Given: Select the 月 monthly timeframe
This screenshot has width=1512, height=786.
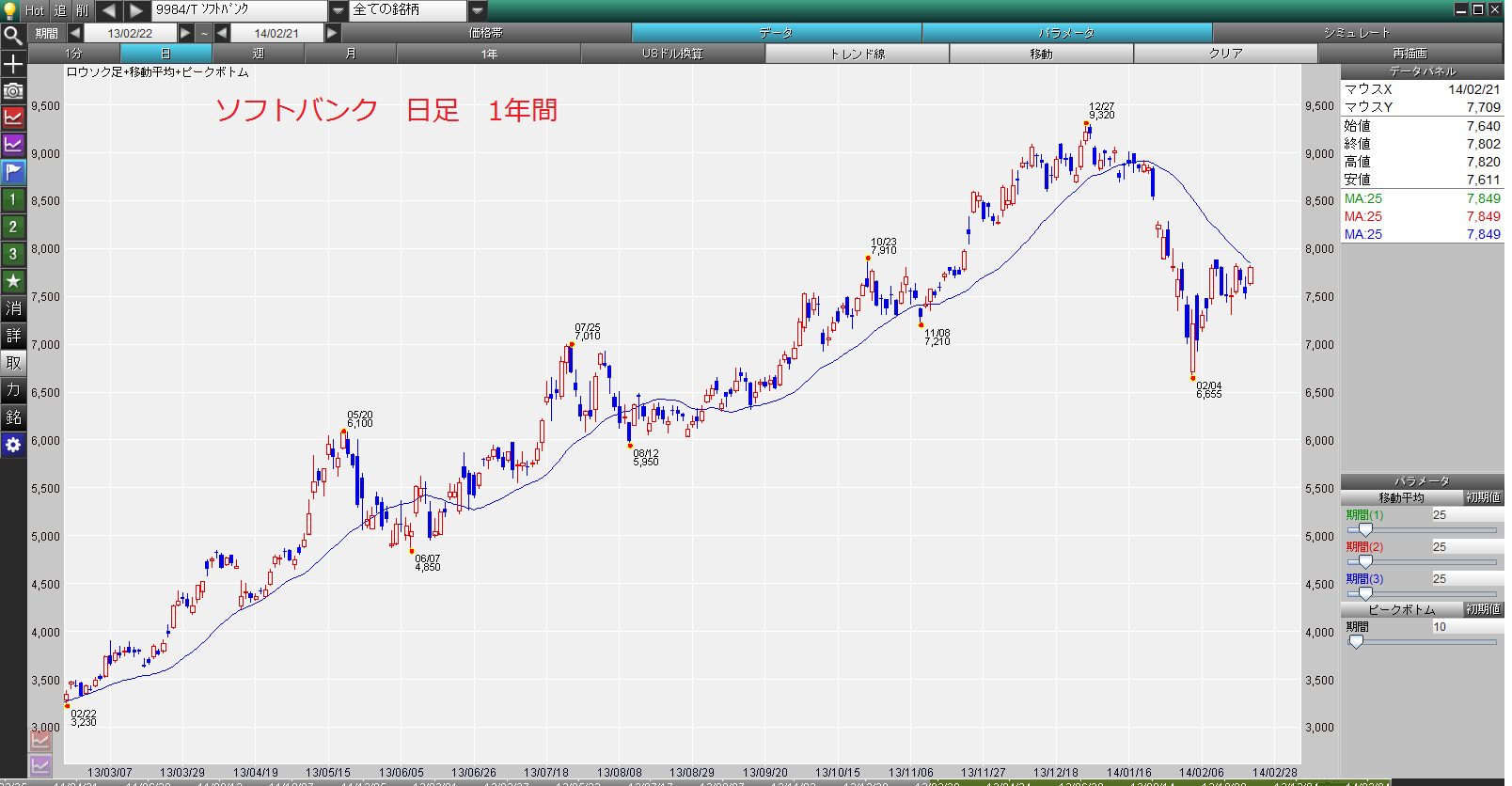Looking at the screenshot, I should 351,54.
